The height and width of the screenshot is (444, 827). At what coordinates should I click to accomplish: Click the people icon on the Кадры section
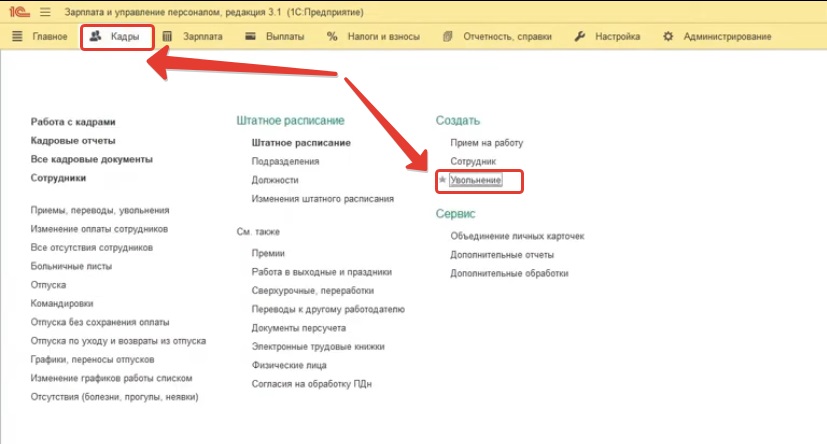point(96,37)
